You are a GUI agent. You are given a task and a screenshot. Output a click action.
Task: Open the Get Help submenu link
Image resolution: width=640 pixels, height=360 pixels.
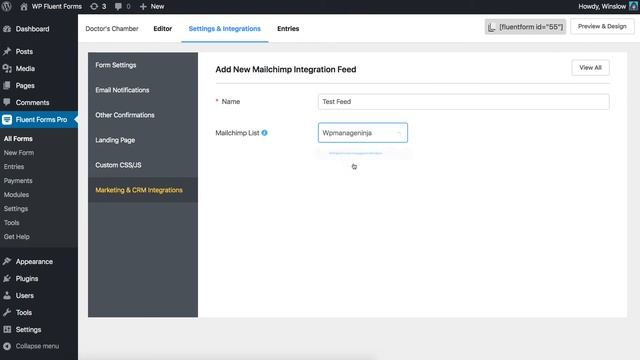17,237
